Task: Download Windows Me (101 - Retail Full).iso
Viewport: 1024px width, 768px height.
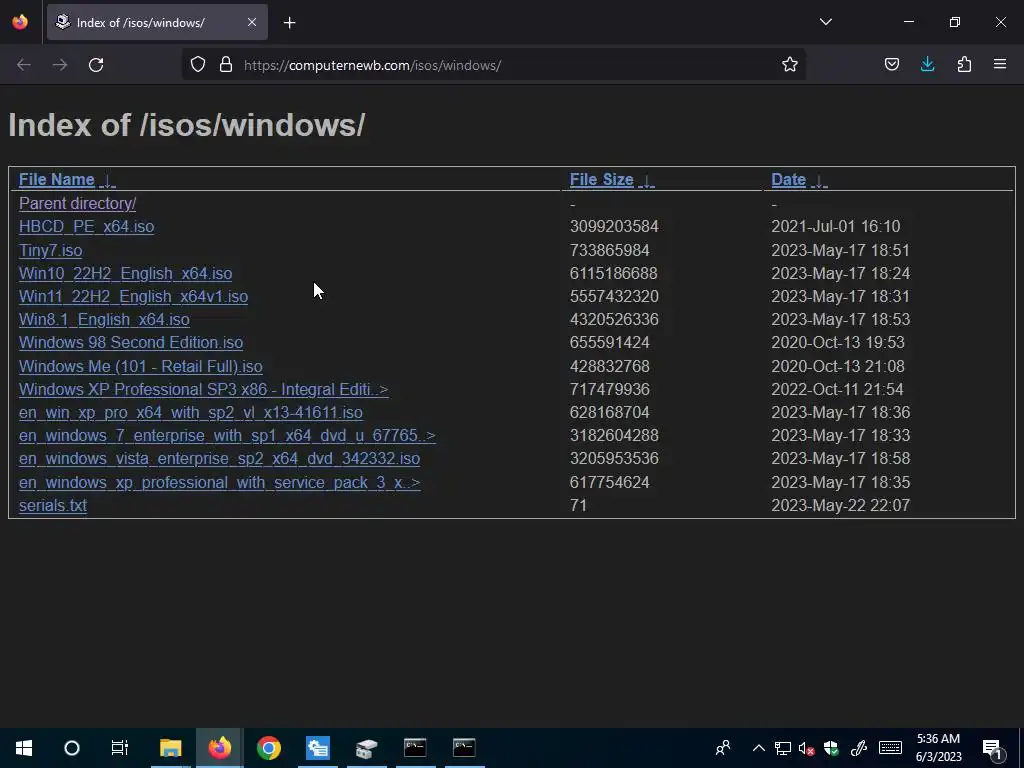Action: coord(140,366)
